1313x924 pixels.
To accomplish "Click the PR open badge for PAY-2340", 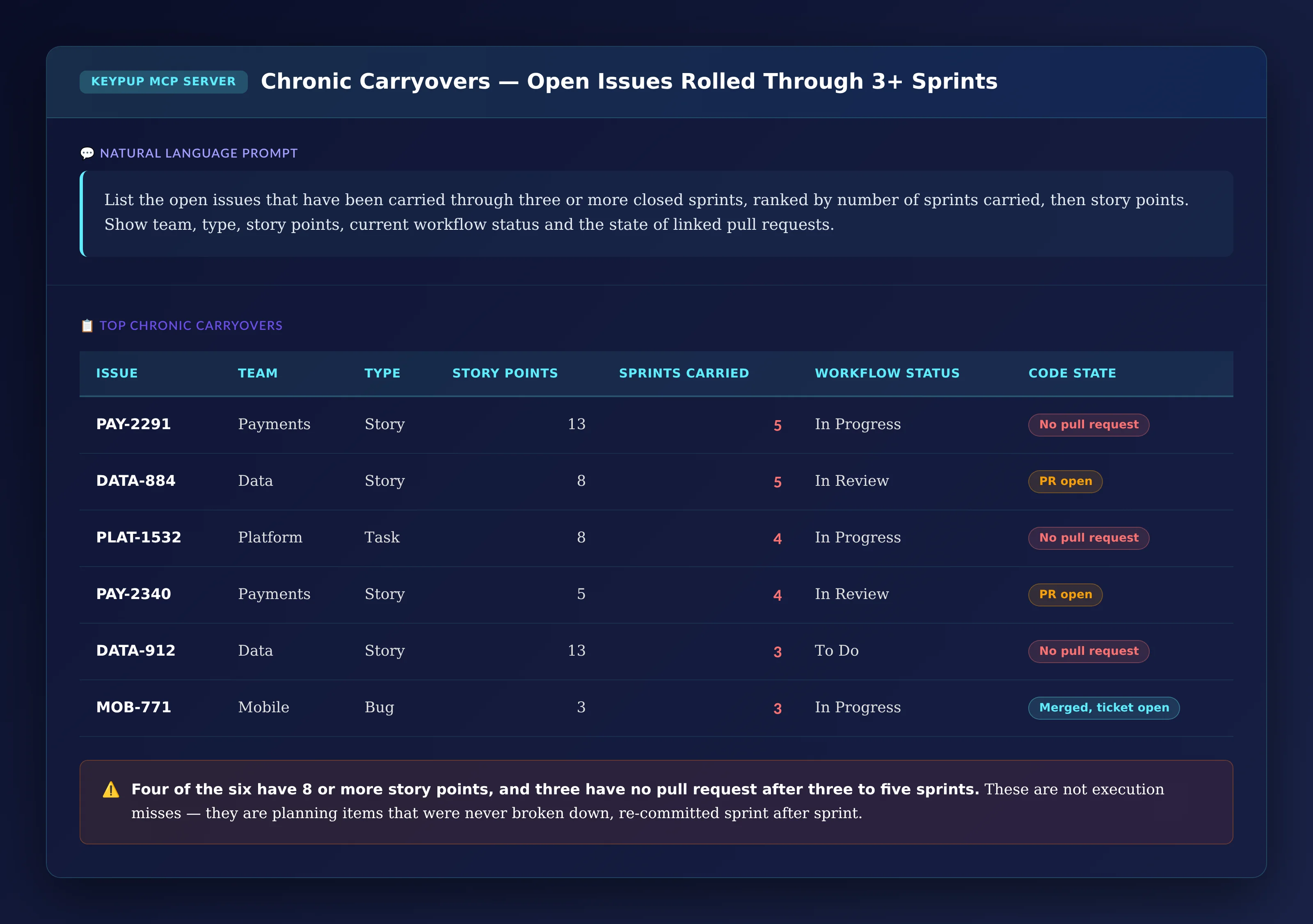I will click(1066, 595).
